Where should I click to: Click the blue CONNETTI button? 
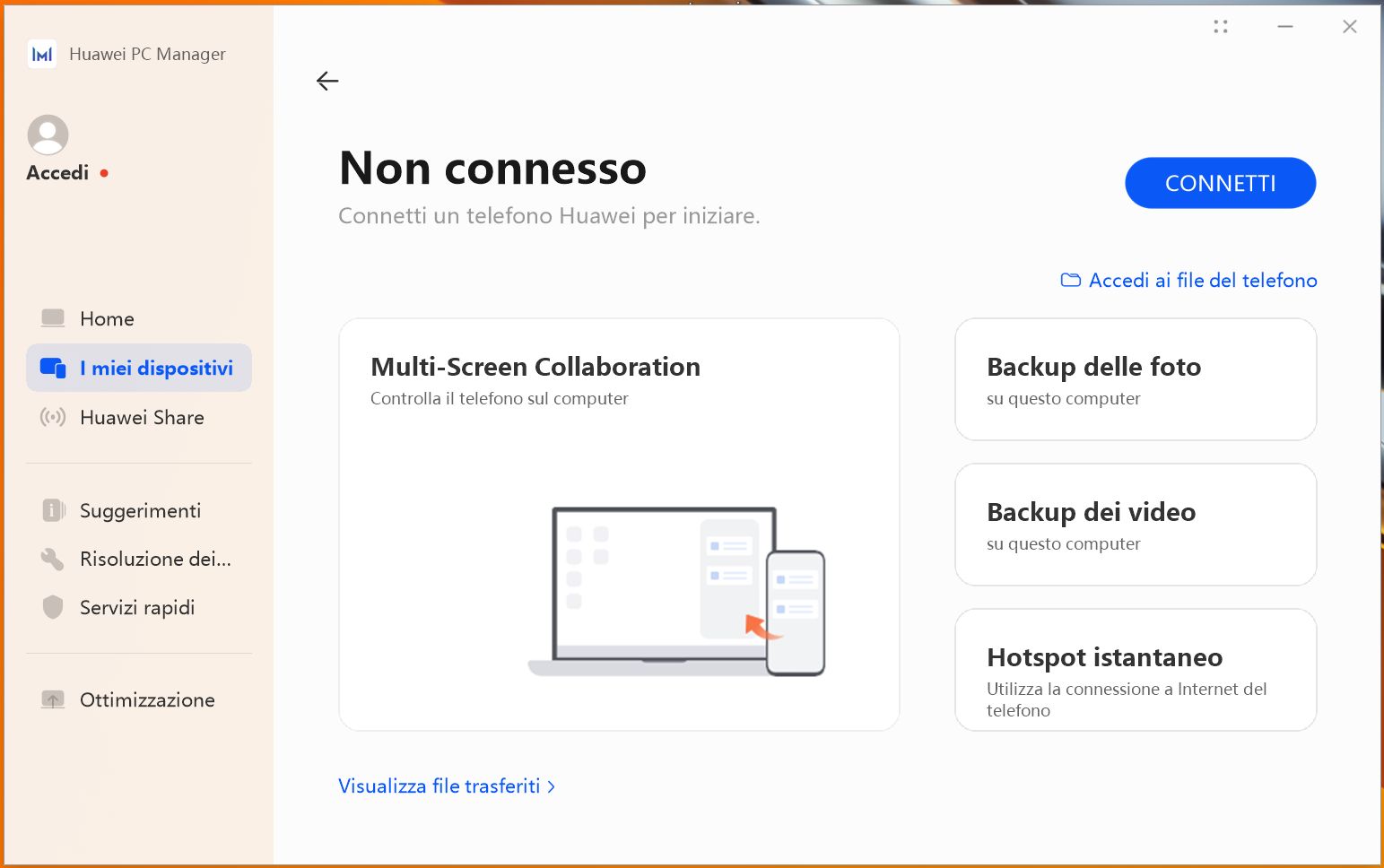(x=1220, y=183)
